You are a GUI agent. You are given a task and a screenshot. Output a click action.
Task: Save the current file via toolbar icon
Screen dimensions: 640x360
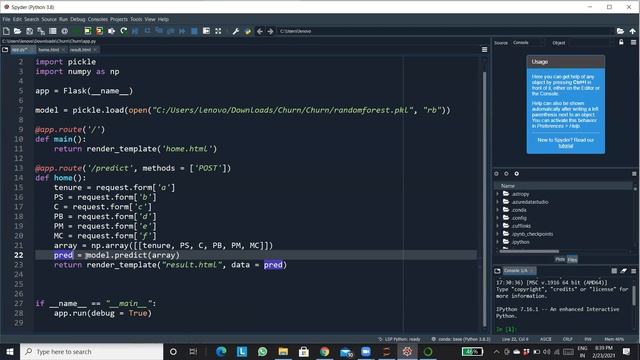[x=29, y=31]
